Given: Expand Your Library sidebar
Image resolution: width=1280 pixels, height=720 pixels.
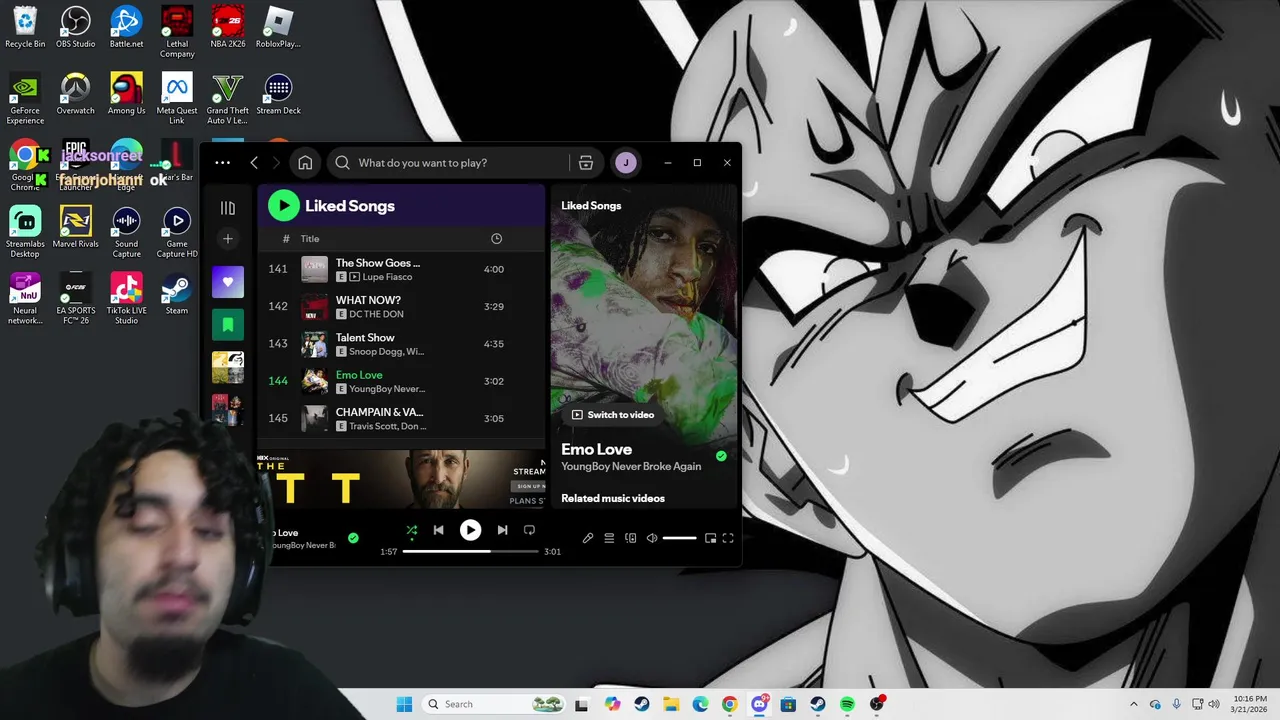Looking at the screenshot, I should pyautogui.click(x=228, y=208).
